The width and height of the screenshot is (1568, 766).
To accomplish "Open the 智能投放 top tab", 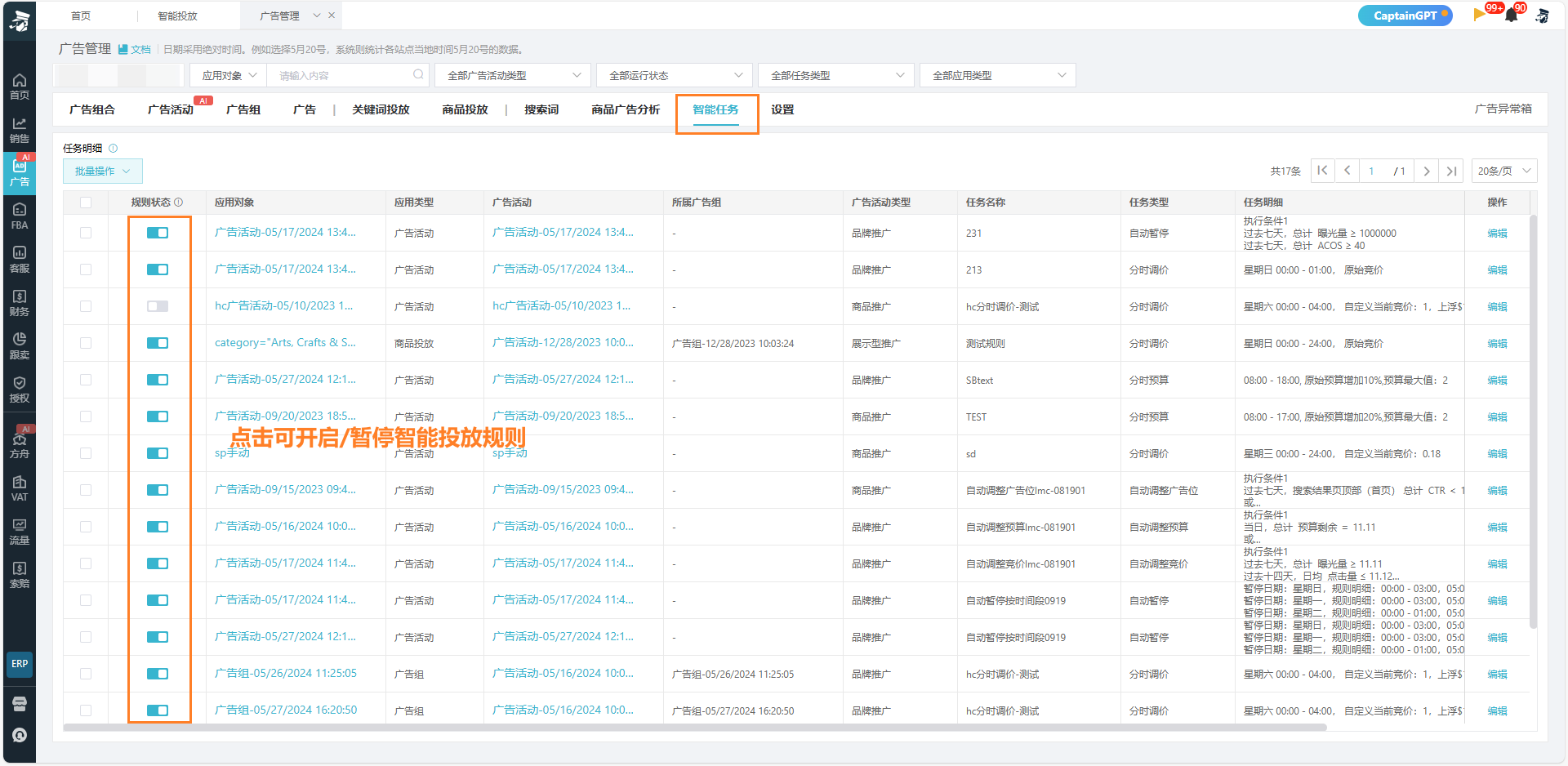I will coord(177,16).
